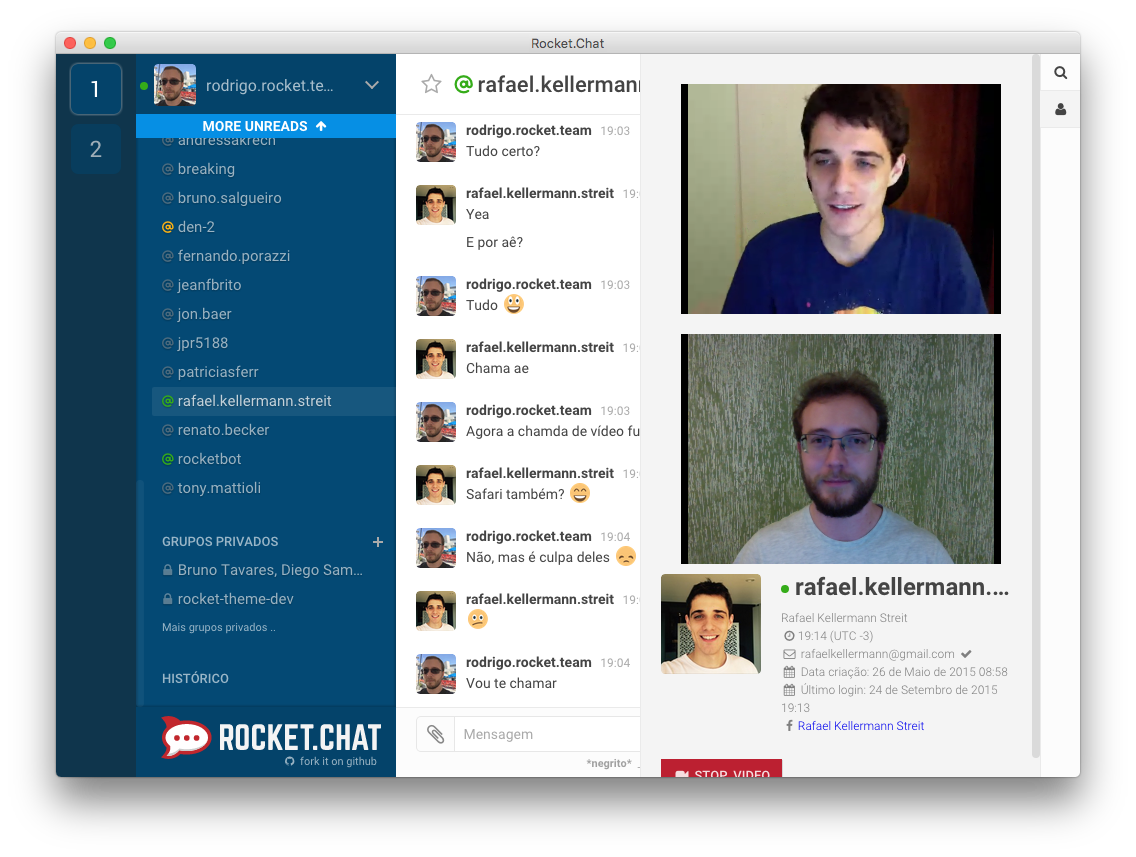
Task: Open the message search icon
Action: [1060, 72]
